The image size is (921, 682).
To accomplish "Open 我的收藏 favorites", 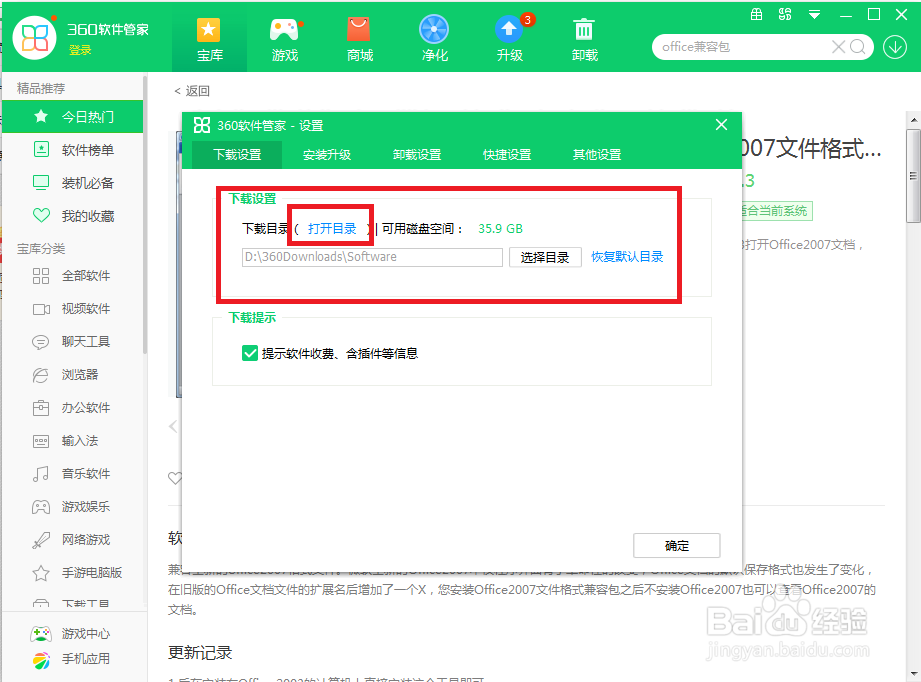I will (x=73, y=216).
